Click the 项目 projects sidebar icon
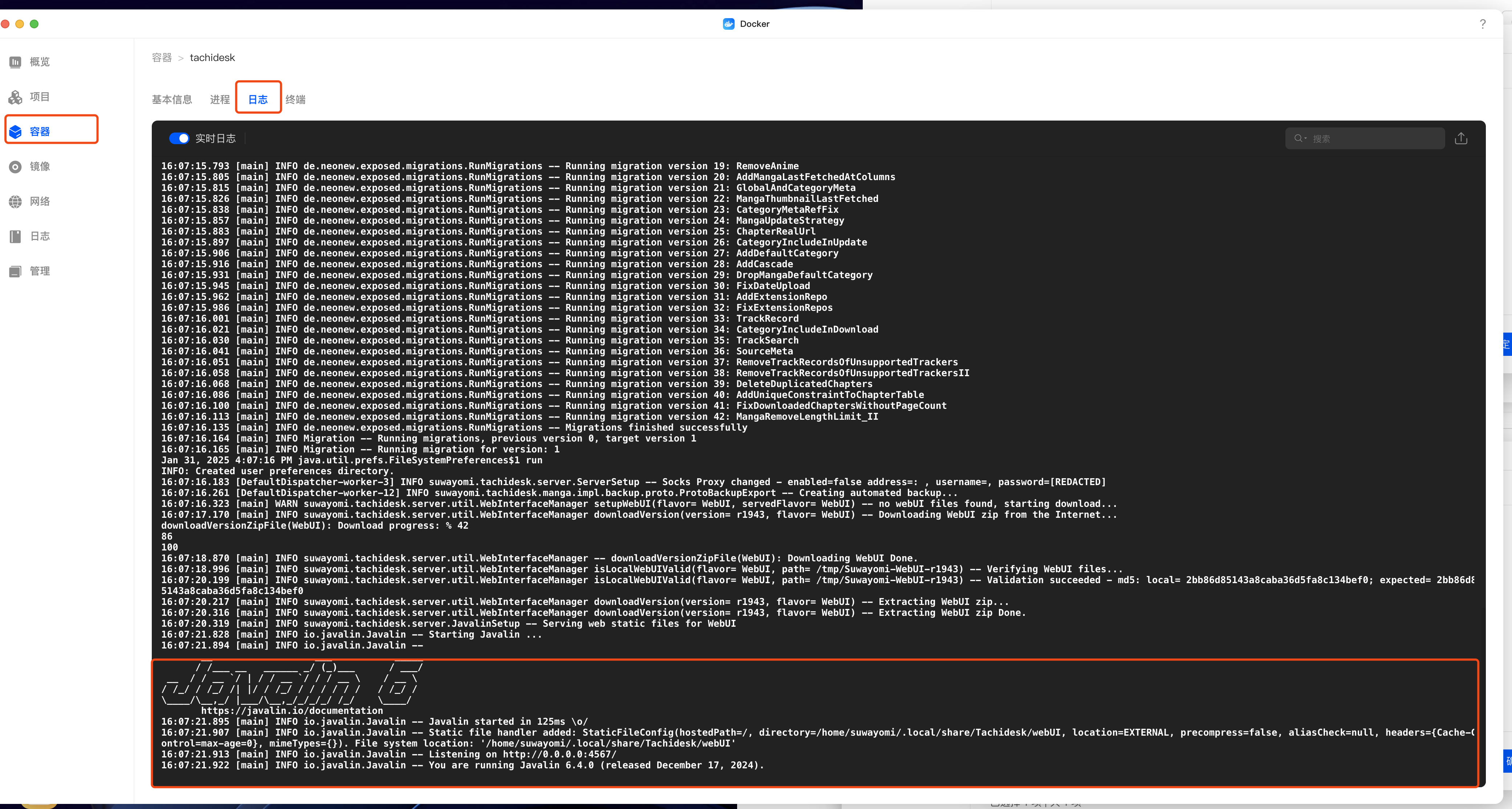This screenshot has width=1512, height=809. 15,97
